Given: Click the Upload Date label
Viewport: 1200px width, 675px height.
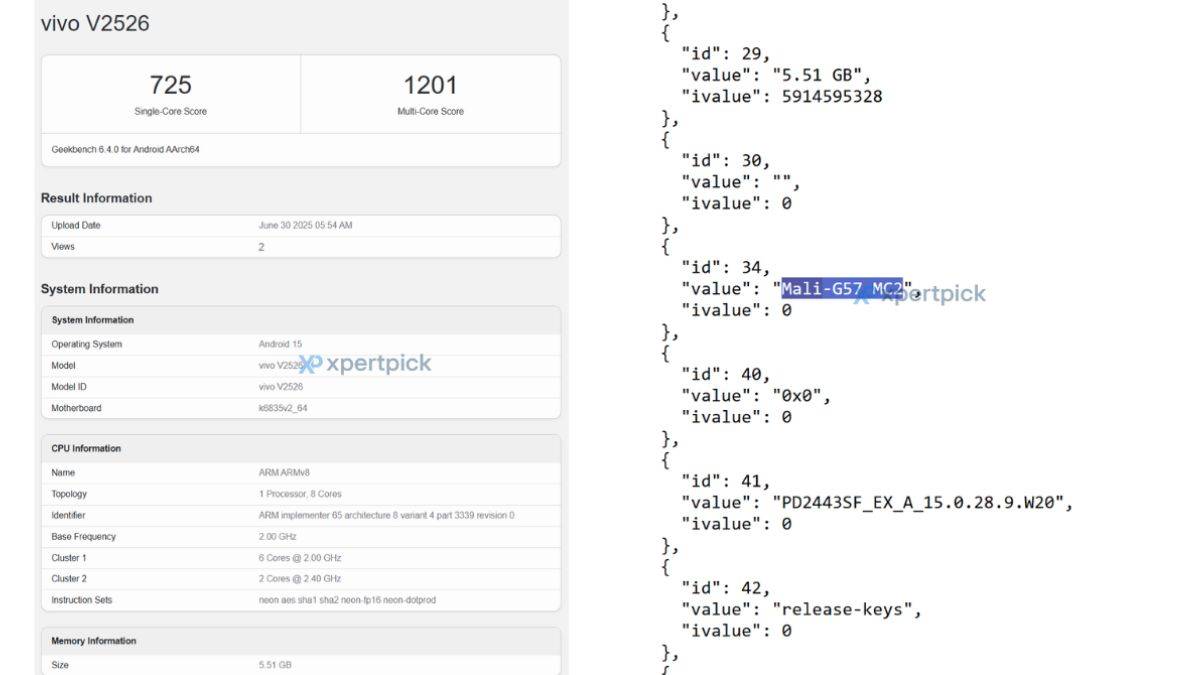Looking at the screenshot, I should [76, 225].
